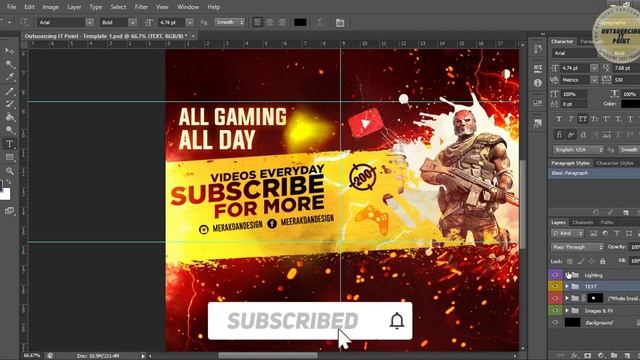Select the Paint Bucket tool
Viewport: 640px width, 360px height.
[x=9, y=117]
